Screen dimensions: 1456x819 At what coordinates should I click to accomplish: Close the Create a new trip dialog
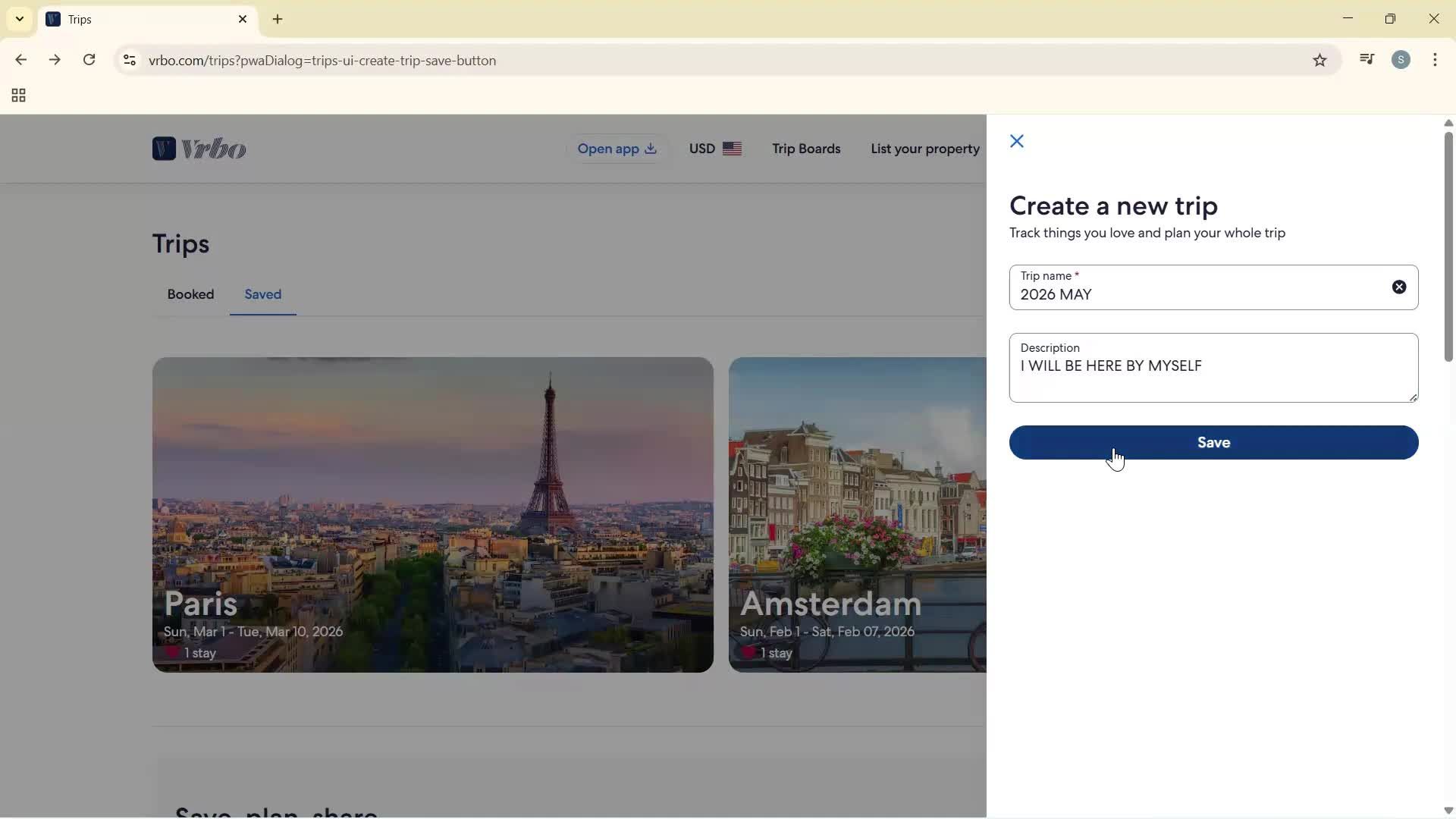click(x=1016, y=141)
